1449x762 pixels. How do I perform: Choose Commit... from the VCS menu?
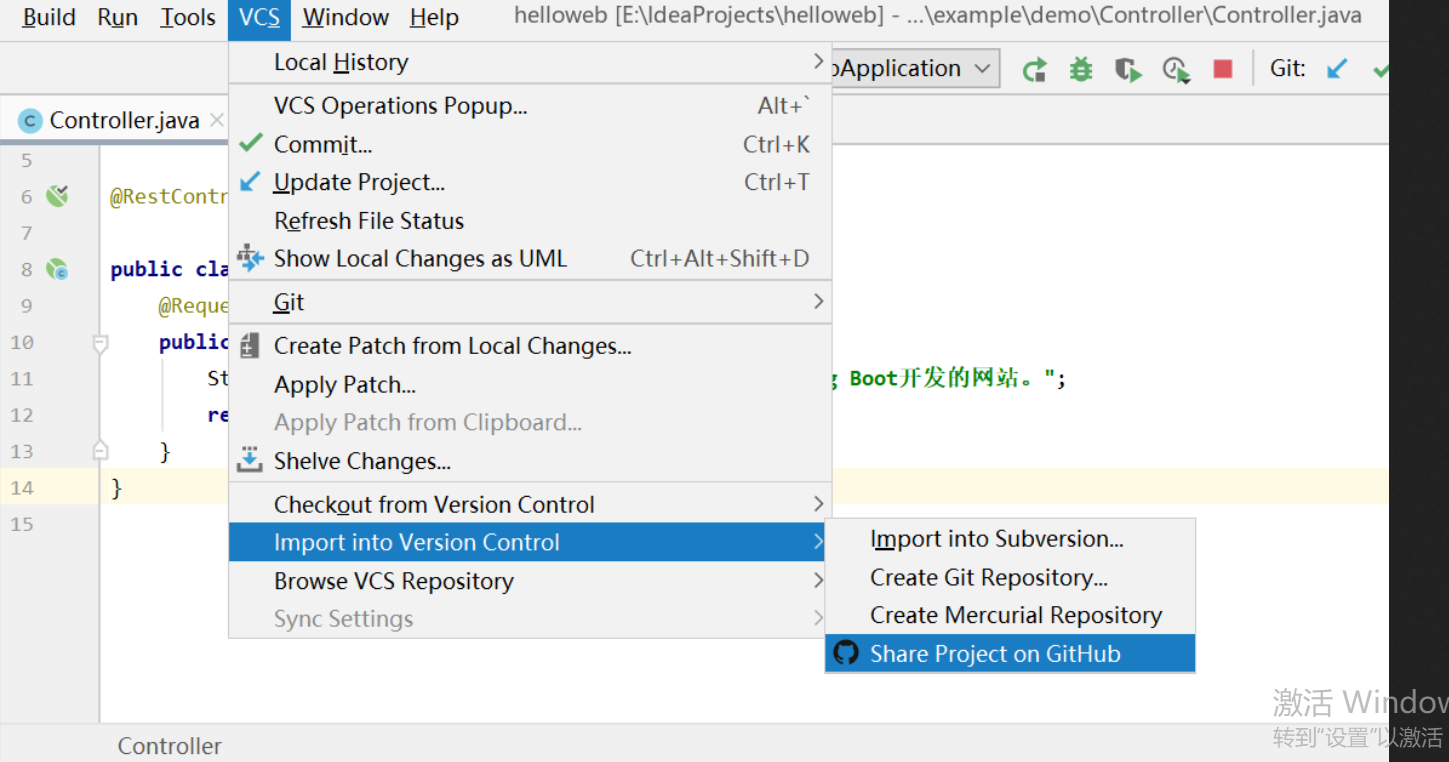coord(530,144)
